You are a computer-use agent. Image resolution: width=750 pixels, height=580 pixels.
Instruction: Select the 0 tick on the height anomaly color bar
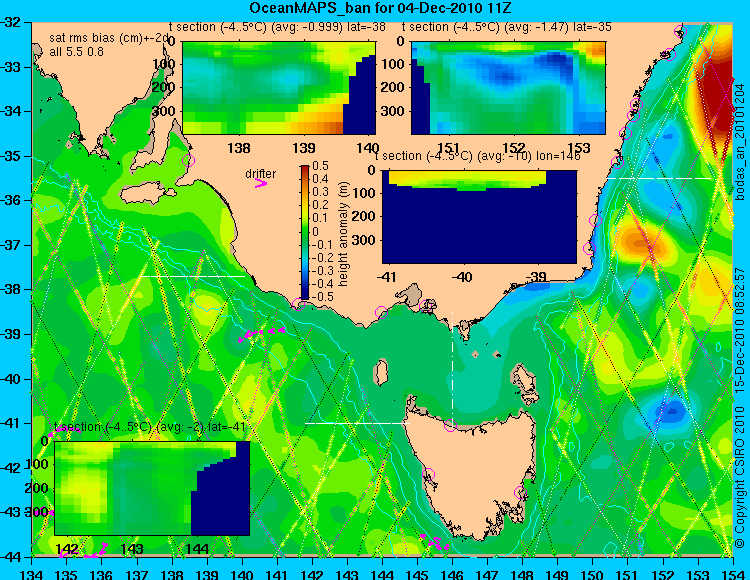coord(315,231)
